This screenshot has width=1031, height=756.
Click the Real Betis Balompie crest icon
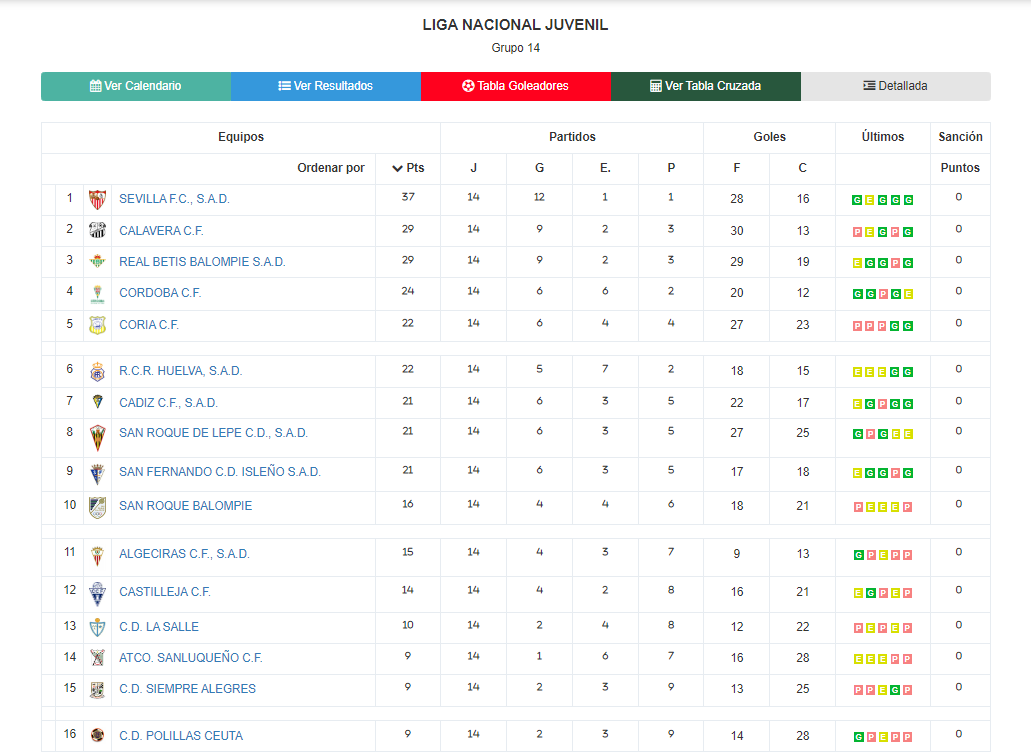pyautogui.click(x=97, y=261)
